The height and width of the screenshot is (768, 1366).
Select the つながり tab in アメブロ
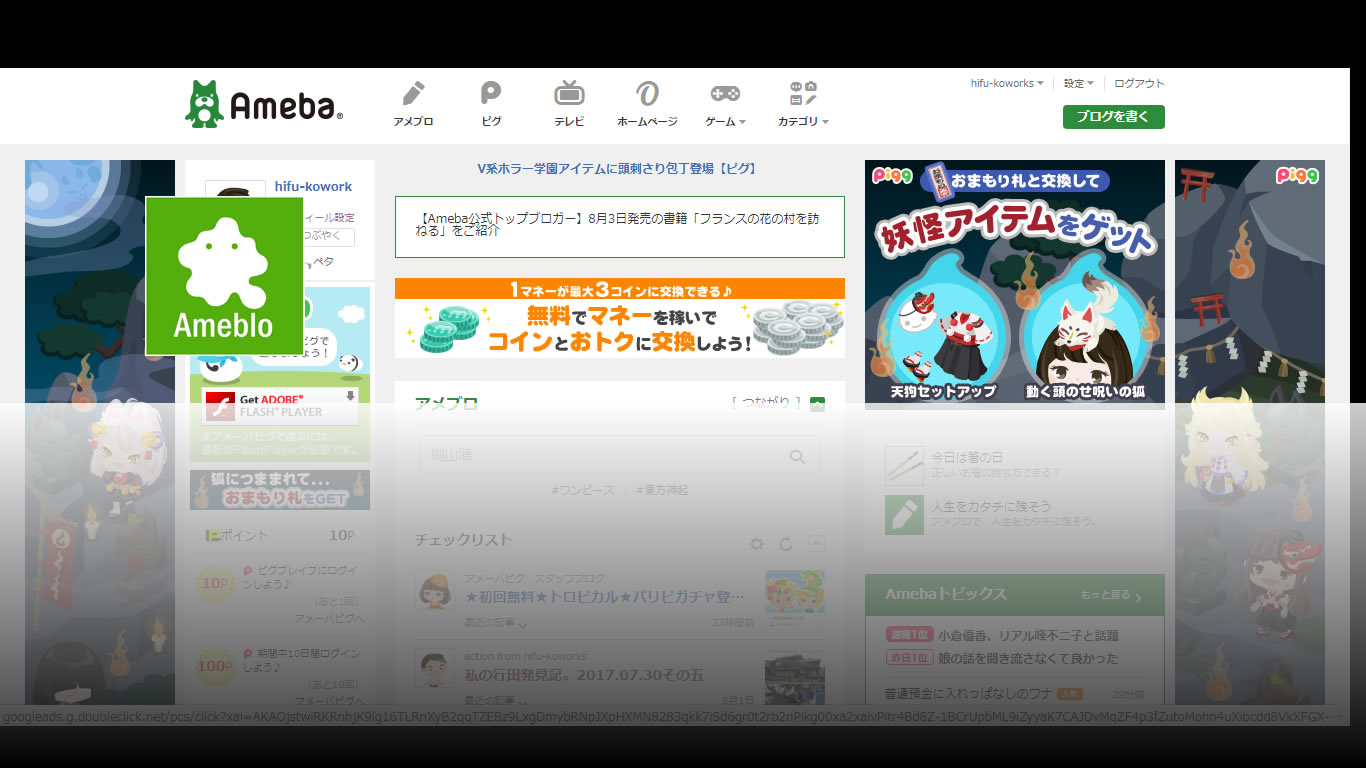point(766,403)
